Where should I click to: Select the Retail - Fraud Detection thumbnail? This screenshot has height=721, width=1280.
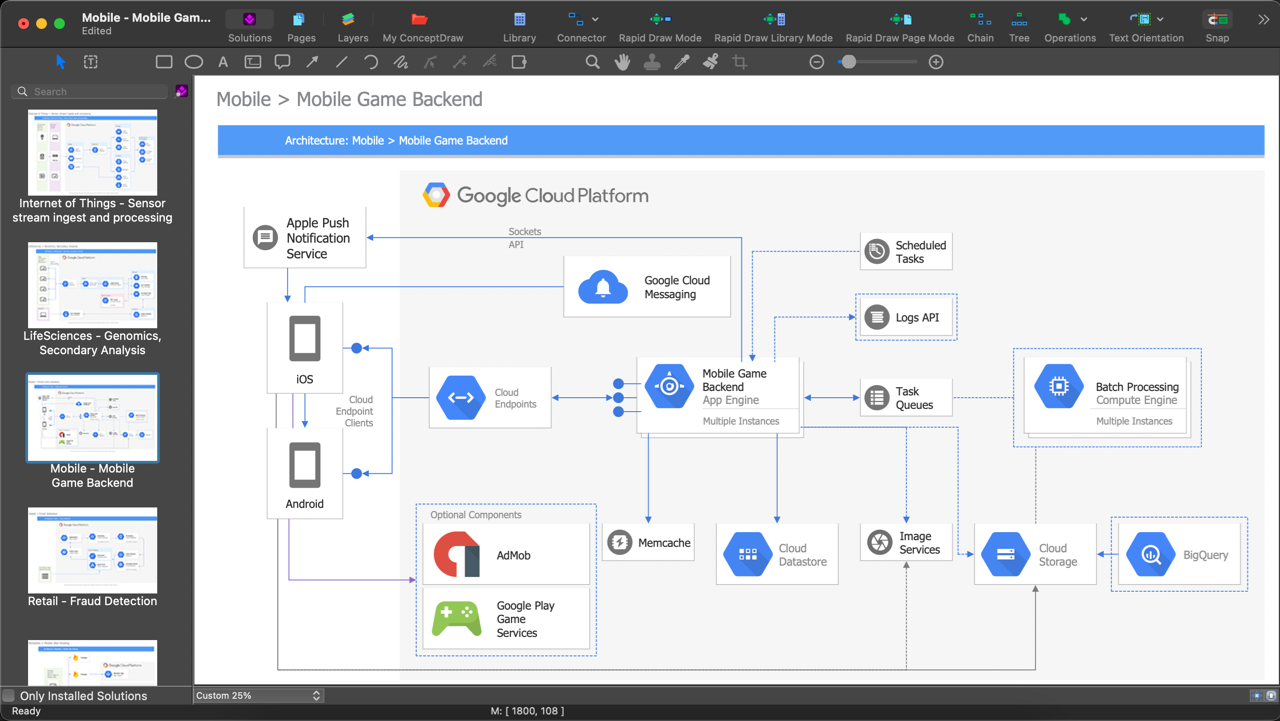92,551
